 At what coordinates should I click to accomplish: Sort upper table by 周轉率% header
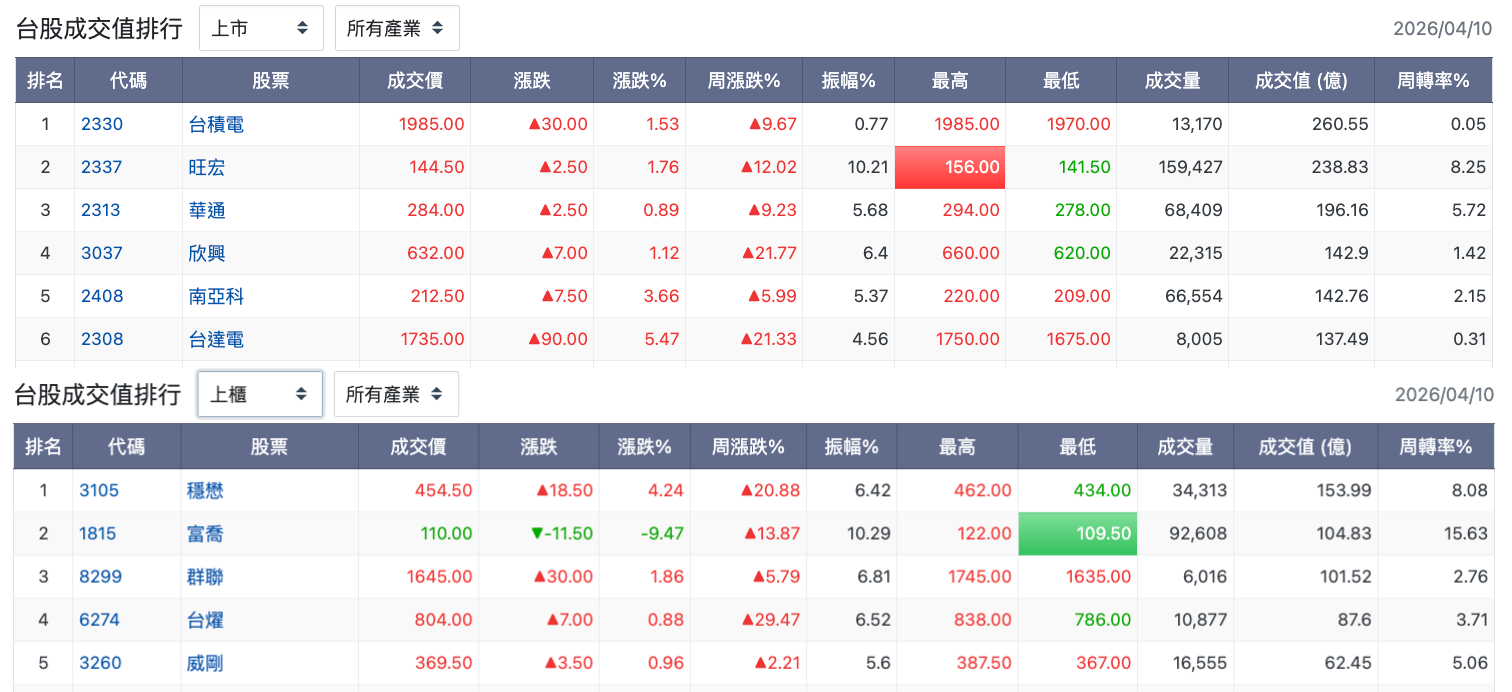[1434, 81]
